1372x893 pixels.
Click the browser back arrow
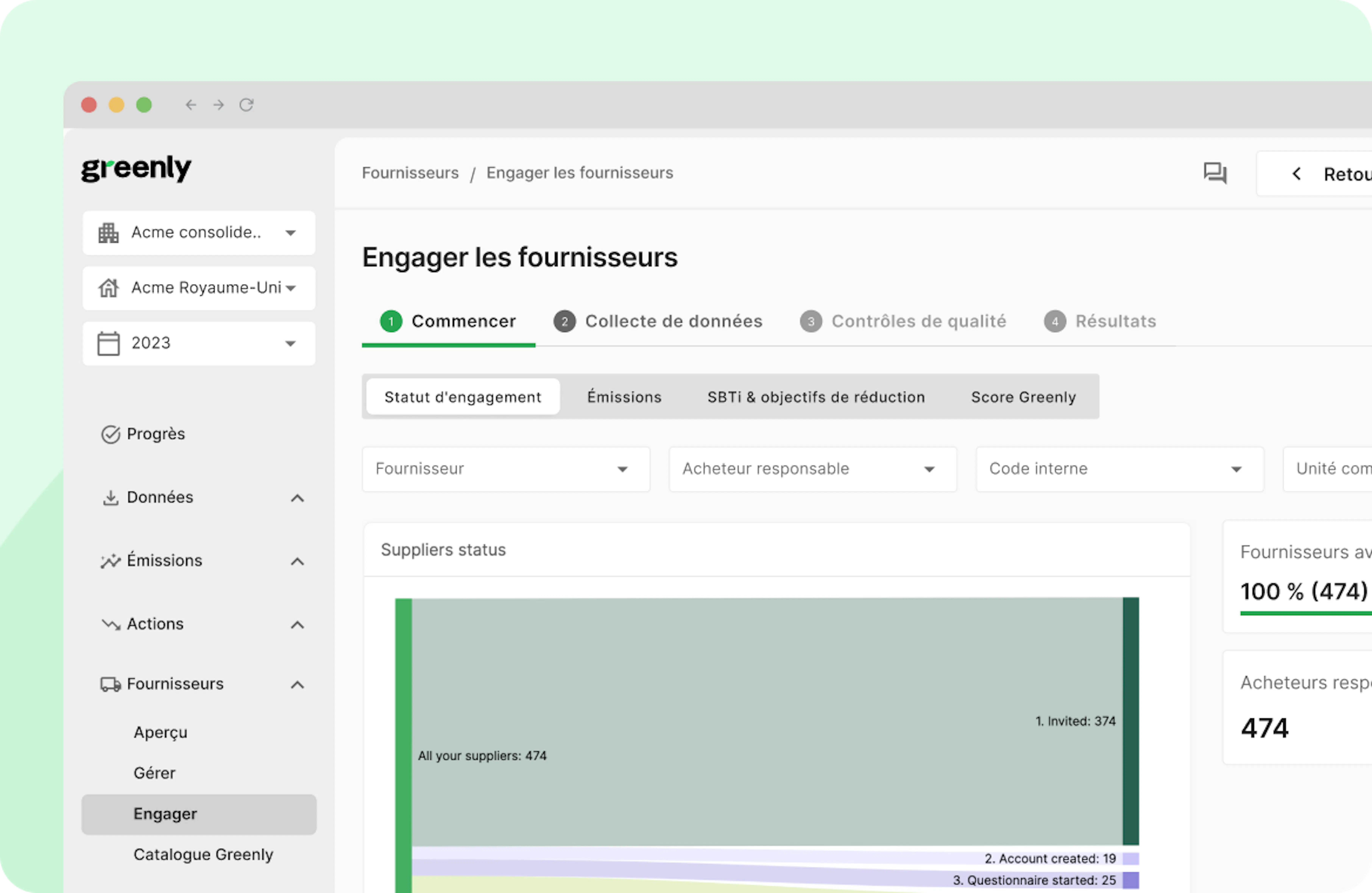click(x=191, y=105)
